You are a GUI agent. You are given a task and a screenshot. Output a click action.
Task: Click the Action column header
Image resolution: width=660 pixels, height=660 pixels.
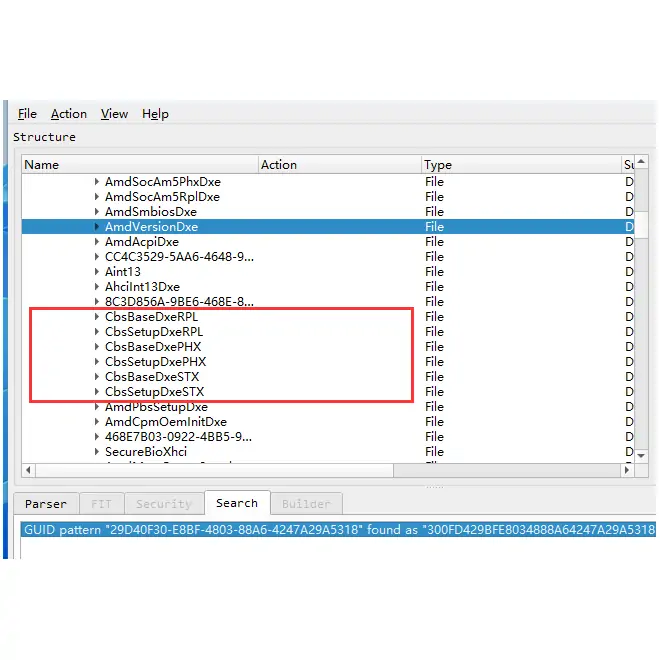[279, 165]
